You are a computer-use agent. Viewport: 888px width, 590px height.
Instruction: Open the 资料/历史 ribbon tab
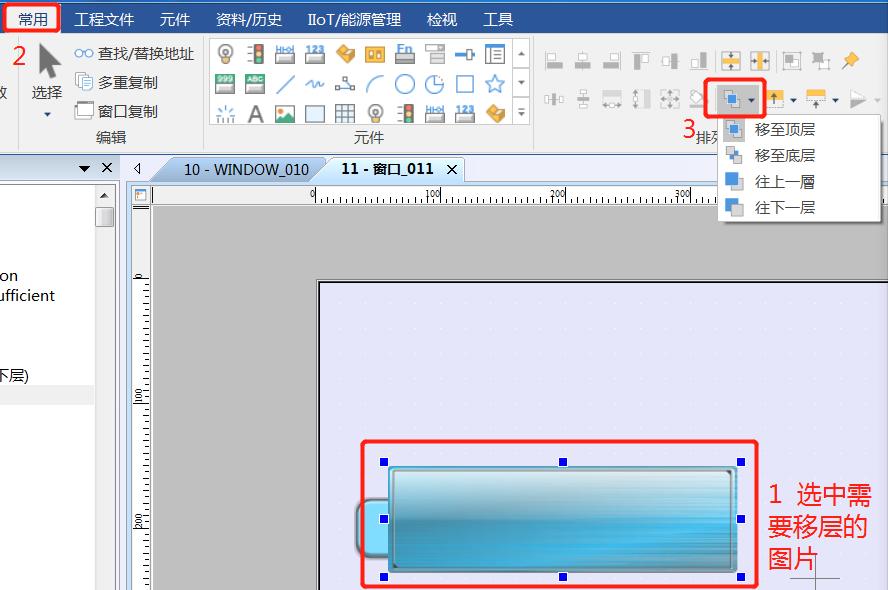249,19
